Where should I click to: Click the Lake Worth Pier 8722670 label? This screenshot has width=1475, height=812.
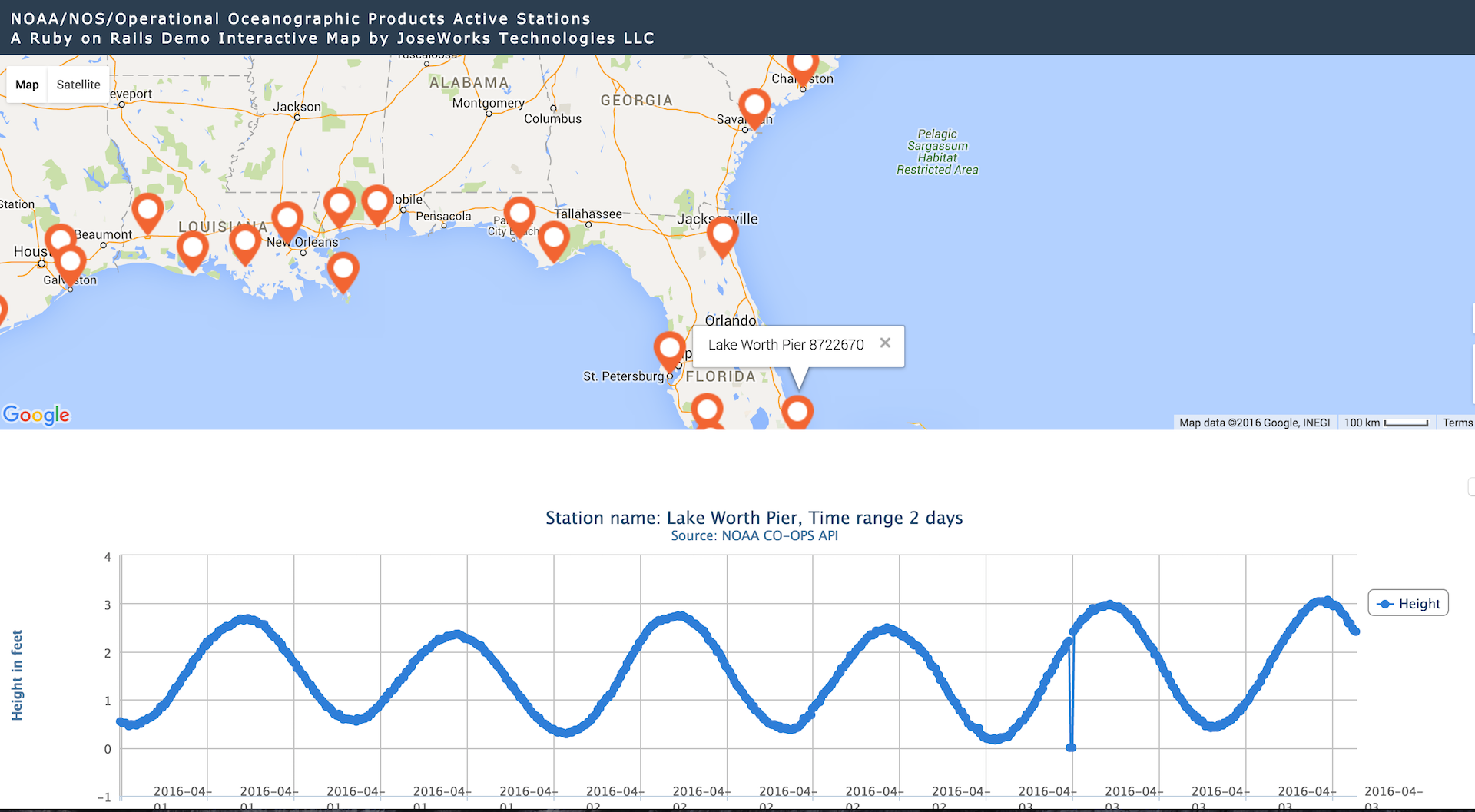click(786, 345)
